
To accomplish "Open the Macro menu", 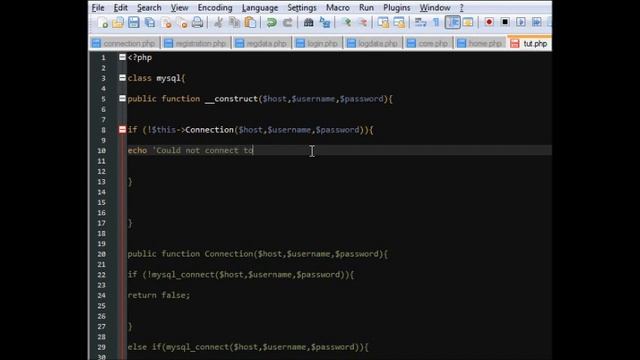I will point(338,8).
